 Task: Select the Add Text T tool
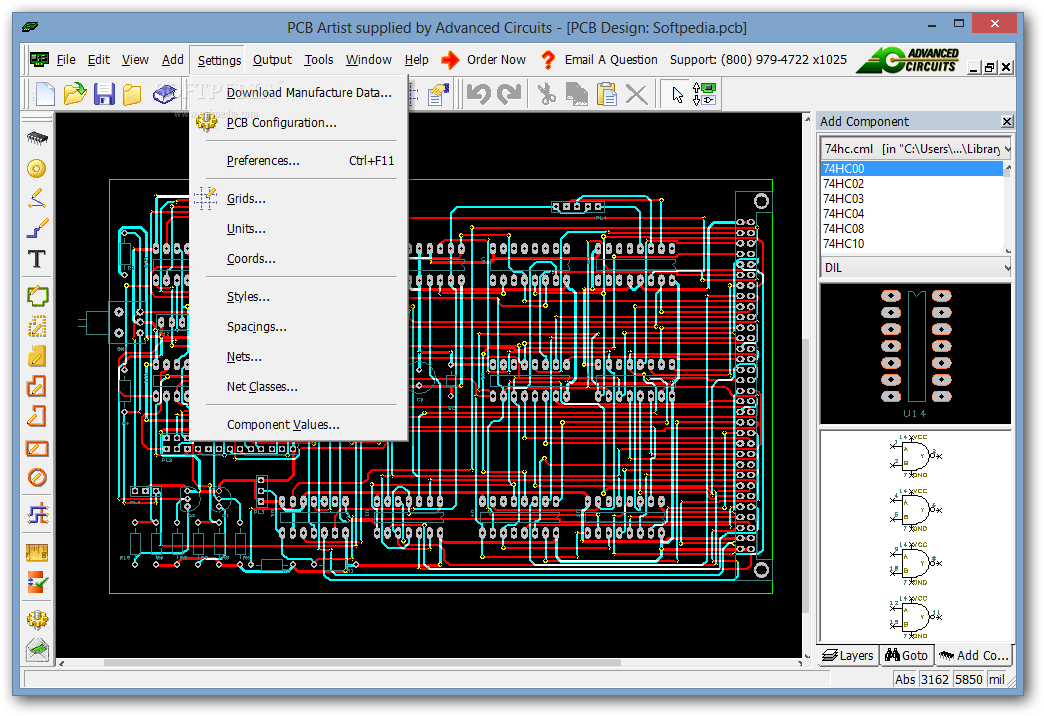point(37,259)
